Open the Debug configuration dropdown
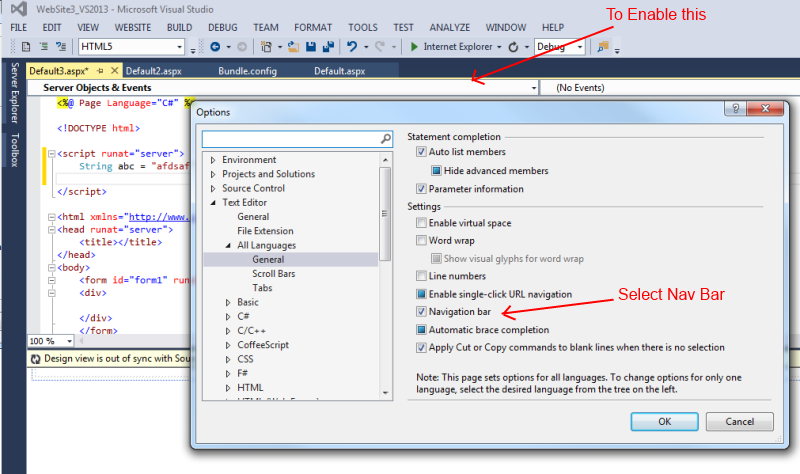Image resolution: width=800 pixels, height=474 pixels. click(x=579, y=47)
